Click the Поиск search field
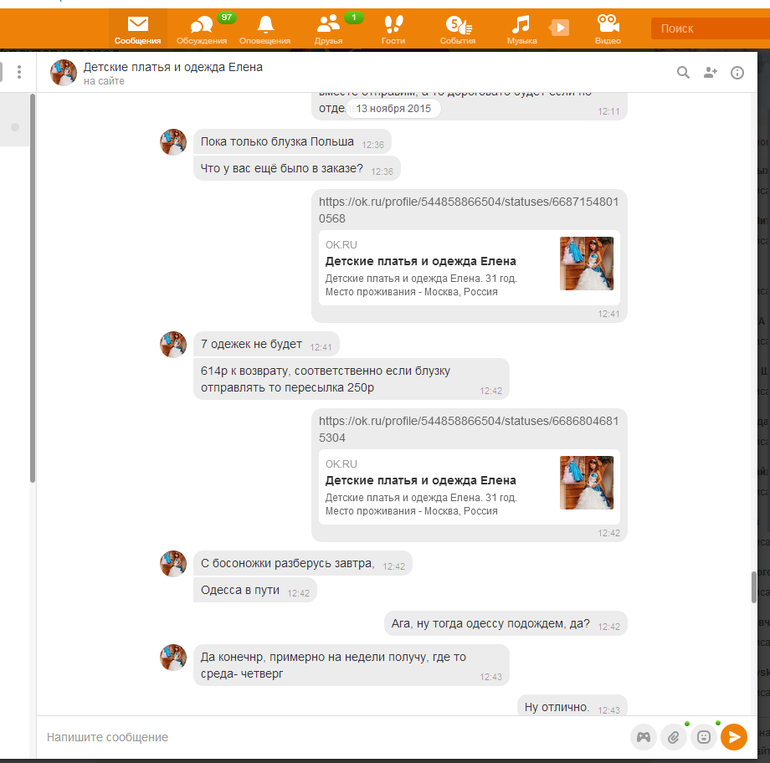The image size is (770, 763). pos(708,29)
